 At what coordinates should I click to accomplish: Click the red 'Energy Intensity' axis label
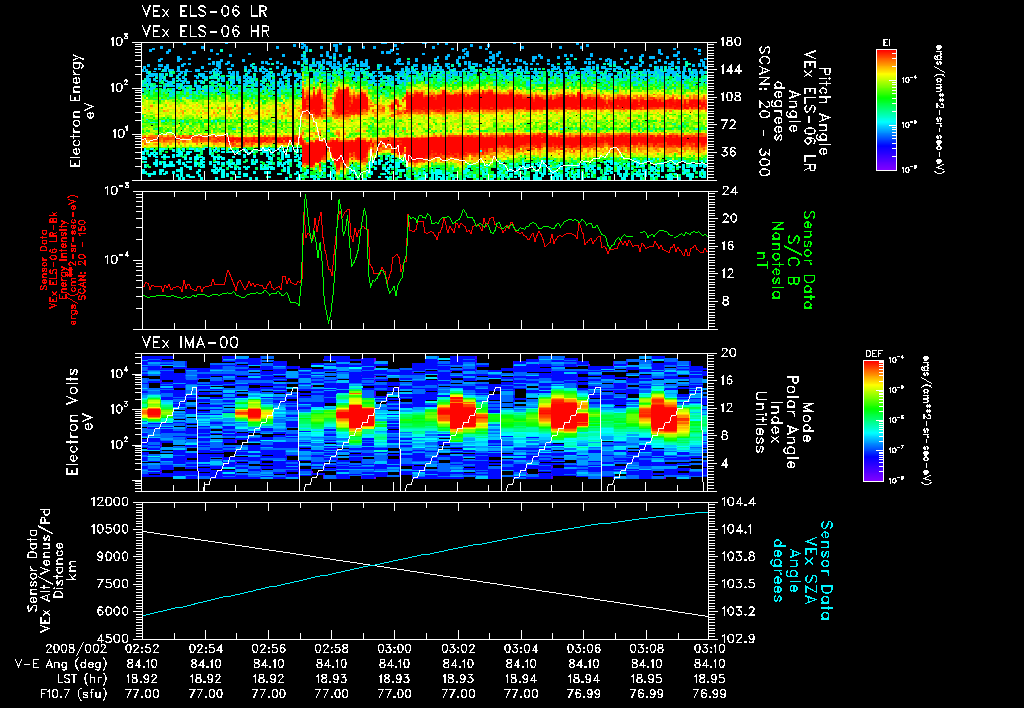[x=65, y=260]
